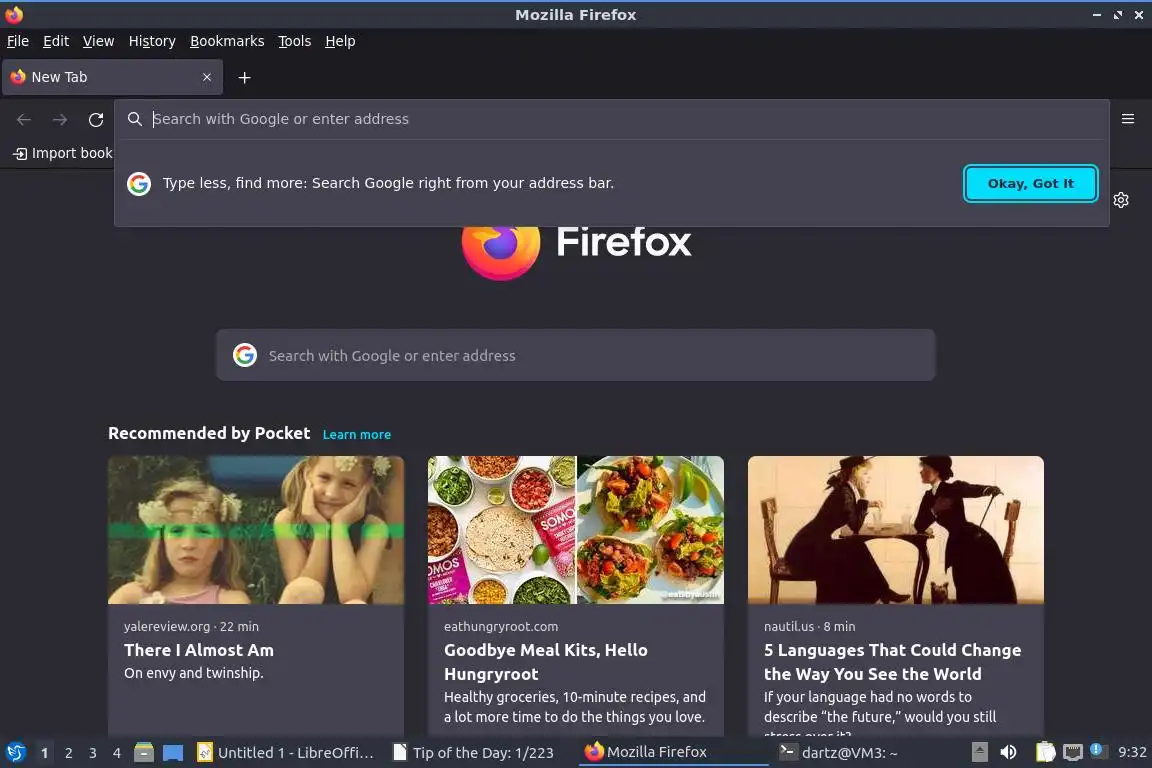Reload the current page
Viewport: 1152px width, 768px height.
pyautogui.click(x=96, y=119)
